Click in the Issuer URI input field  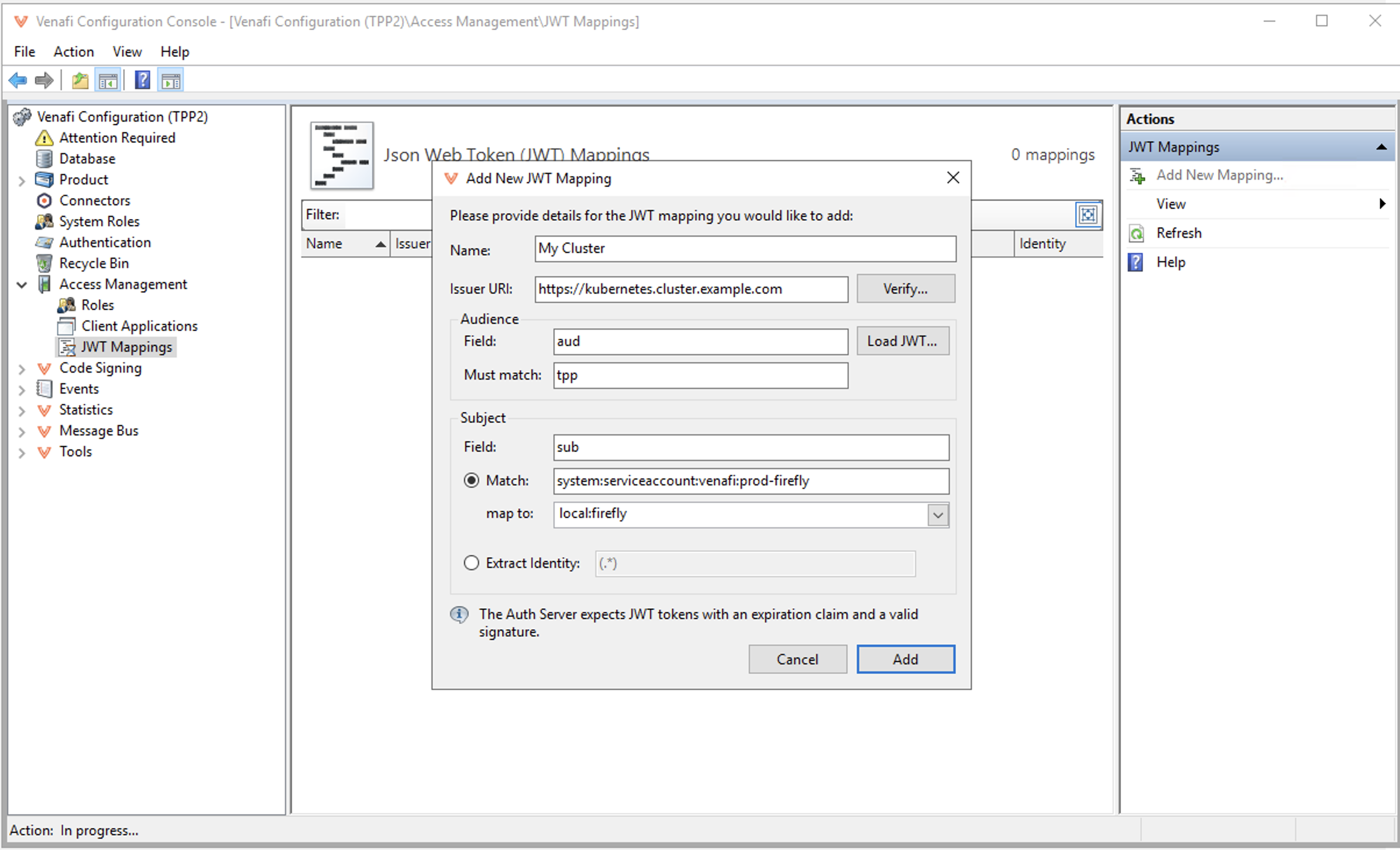[x=691, y=289]
